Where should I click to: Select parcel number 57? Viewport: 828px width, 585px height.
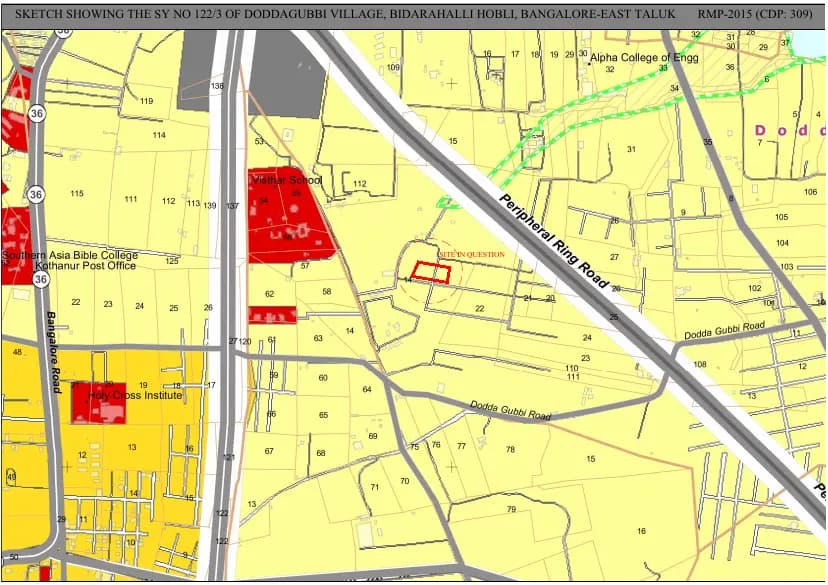point(305,266)
